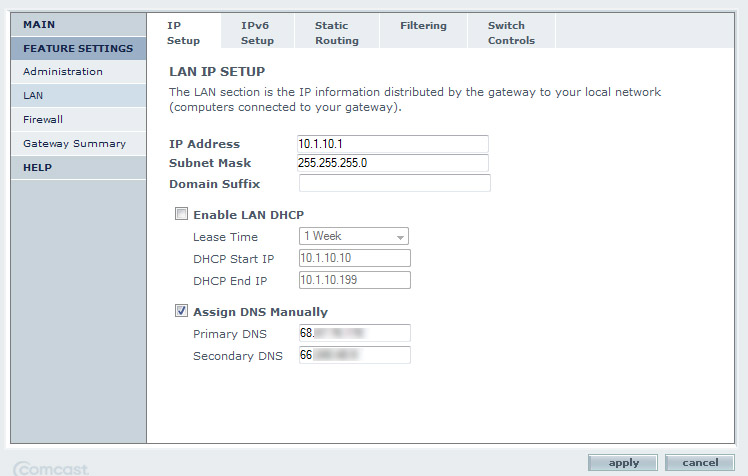Open the Administration sidebar item
This screenshot has width=748, height=476.
pos(78,72)
